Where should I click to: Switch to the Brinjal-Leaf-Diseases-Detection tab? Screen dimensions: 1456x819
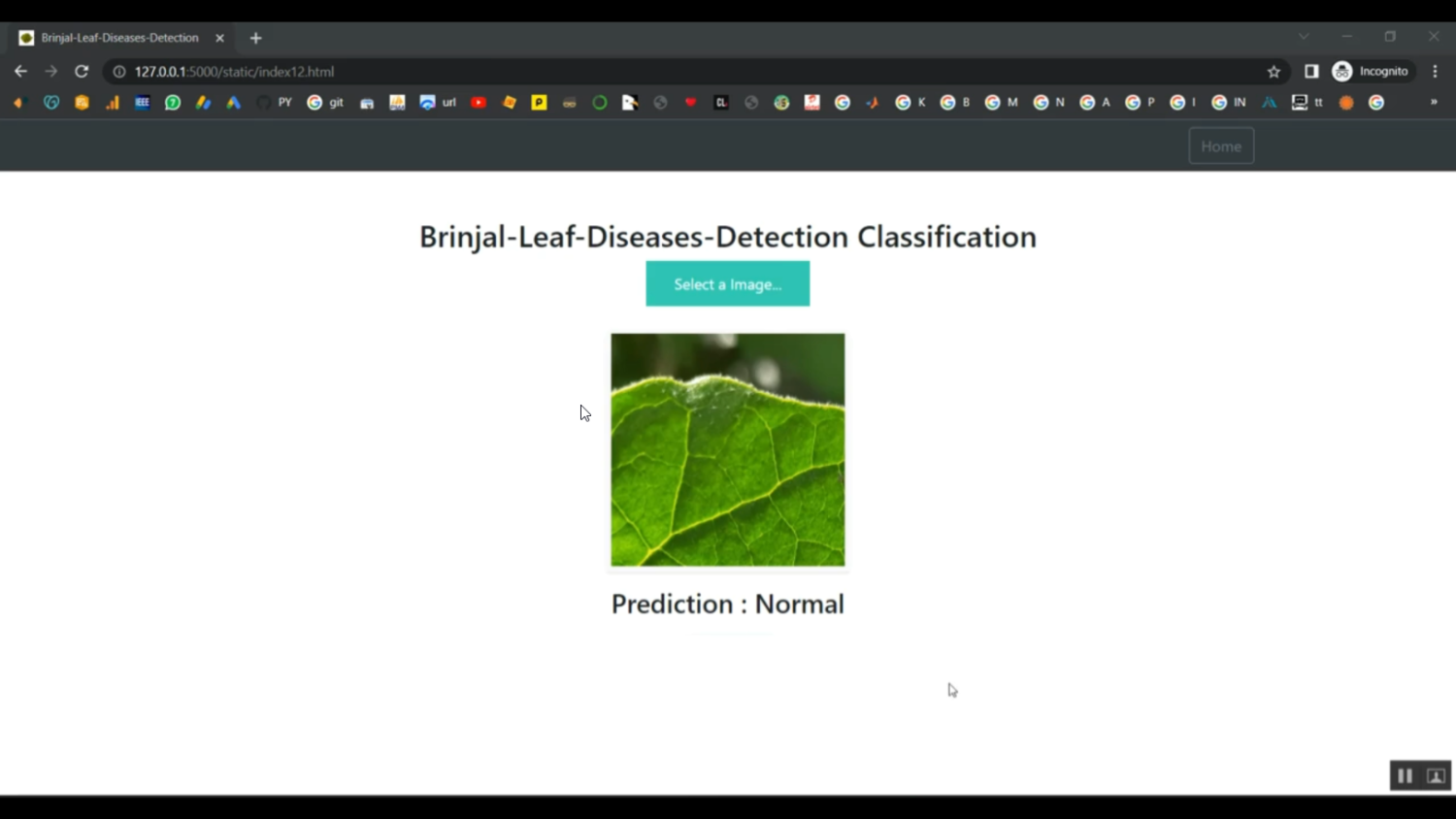coord(119,38)
